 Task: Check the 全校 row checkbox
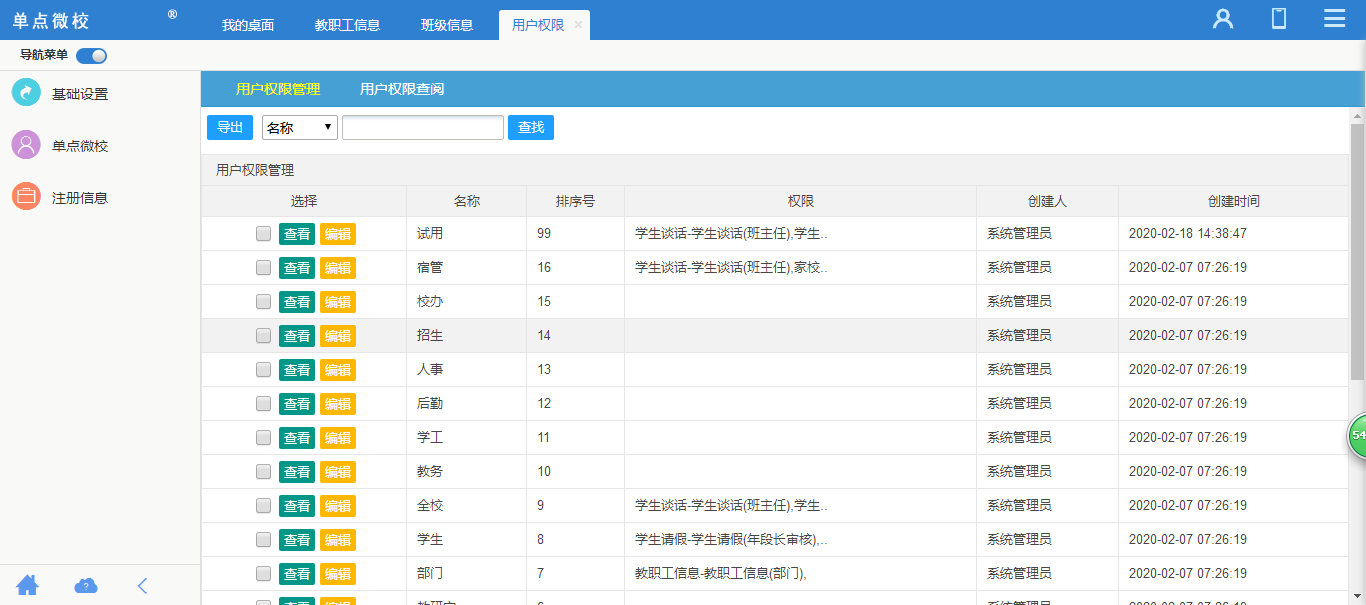tap(263, 506)
